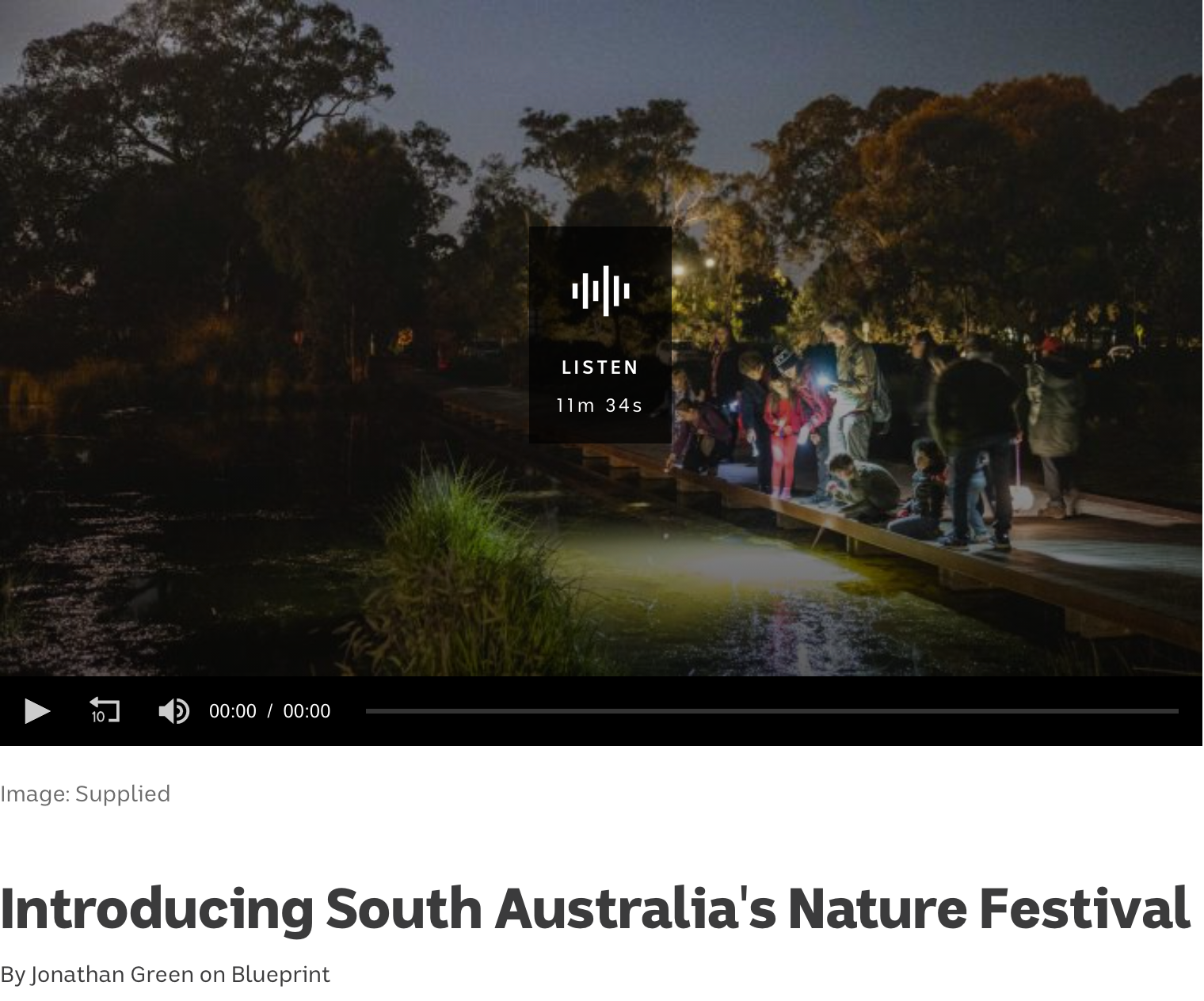Click the LISTEN label on the overlay
Image resolution: width=1204 pixels, height=1001 pixels.
point(600,367)
